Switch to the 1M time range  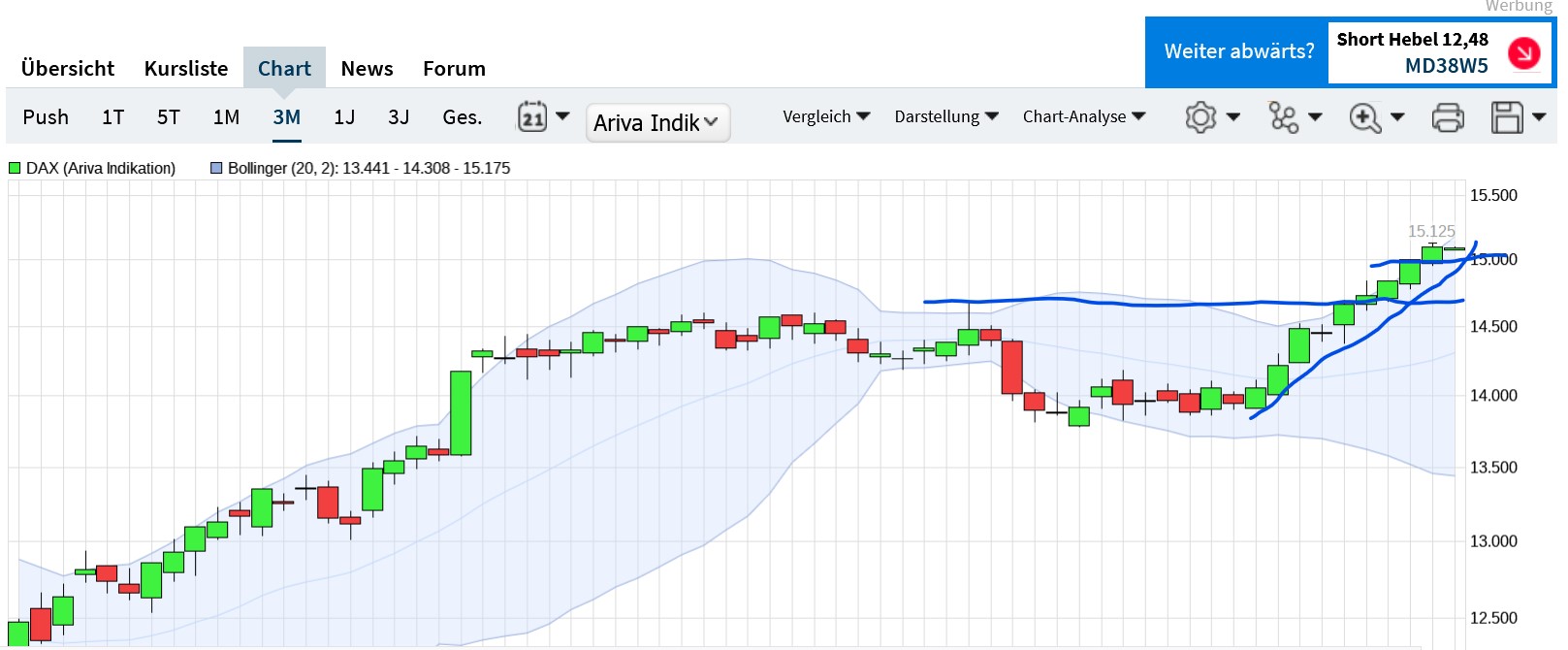[226, 117]
